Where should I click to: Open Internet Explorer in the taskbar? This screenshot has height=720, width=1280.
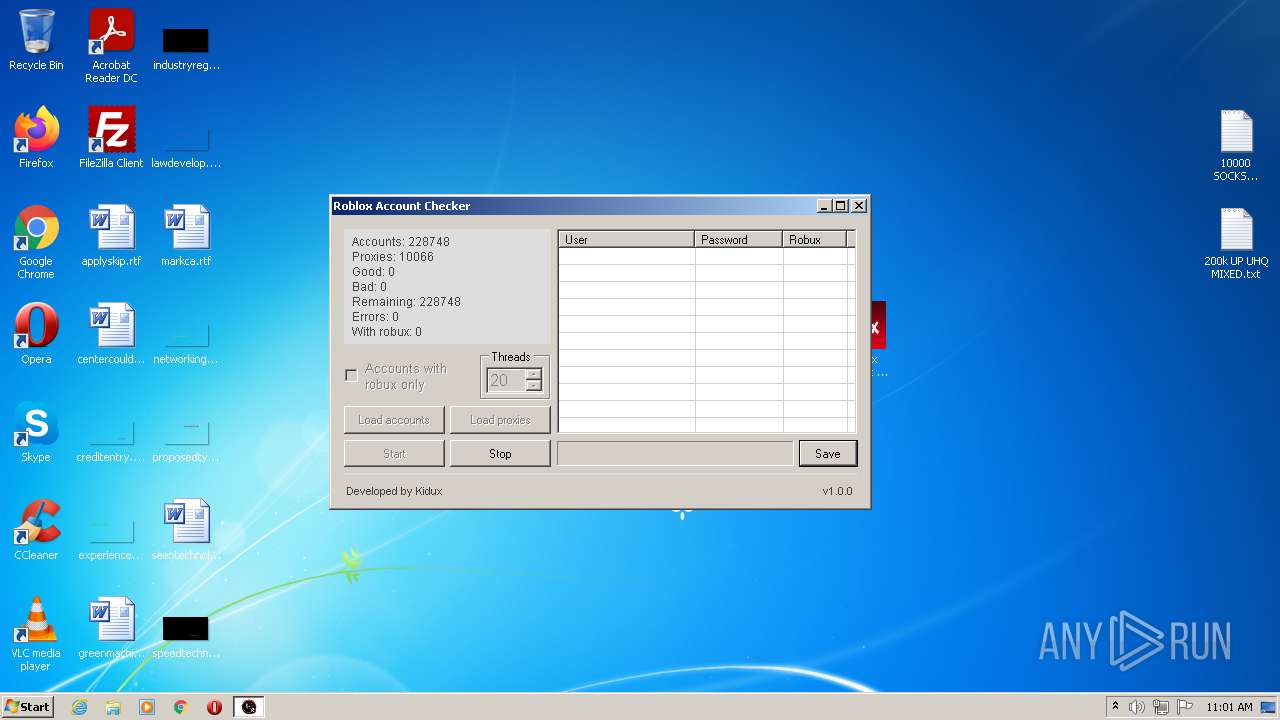[80, 707]
